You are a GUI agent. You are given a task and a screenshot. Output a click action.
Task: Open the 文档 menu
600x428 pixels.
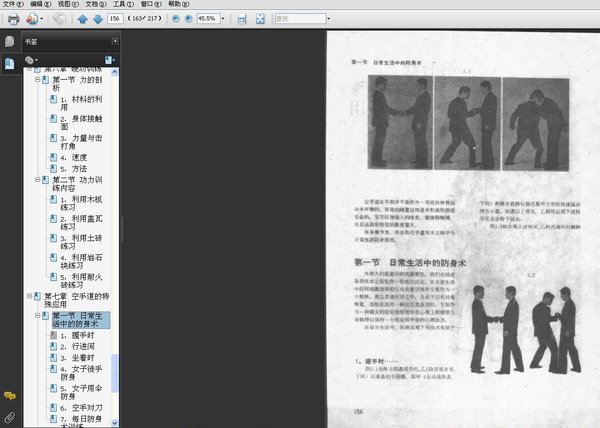[x=96, y=4]
